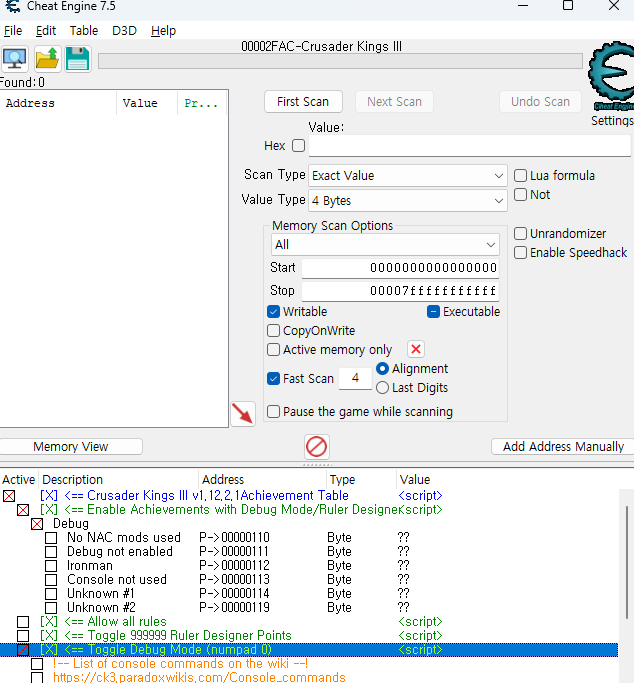
Task: Enable the Speedhack checkbox
Action: coord(521,253)
